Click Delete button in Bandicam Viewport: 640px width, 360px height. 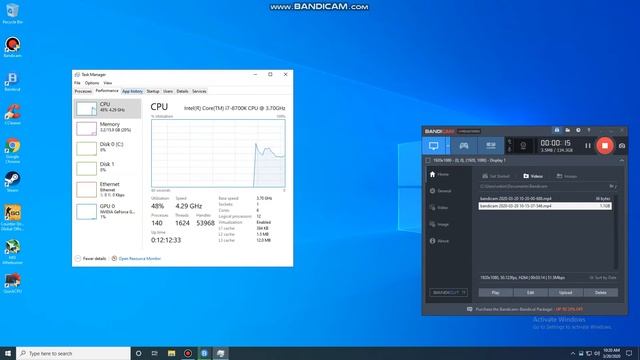[600, 292]
